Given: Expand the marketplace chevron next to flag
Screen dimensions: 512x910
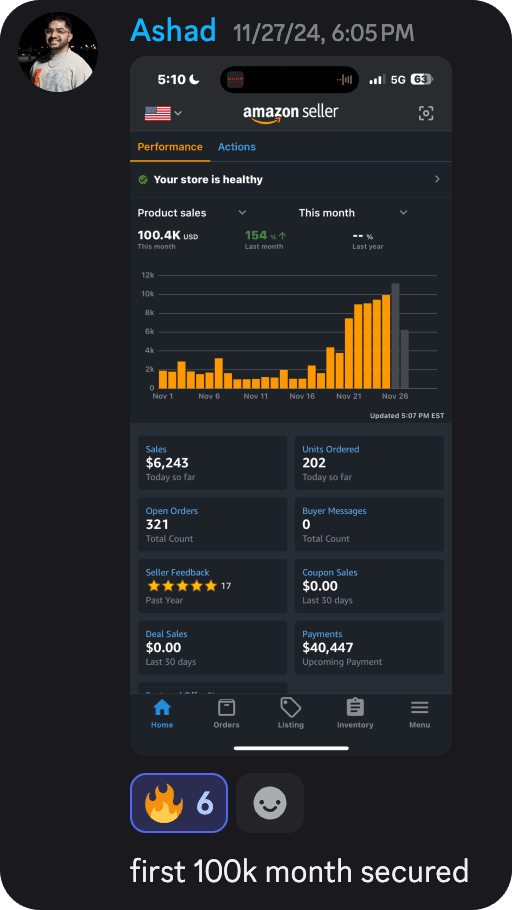Looking at the screenshot, I should (178, 113).
